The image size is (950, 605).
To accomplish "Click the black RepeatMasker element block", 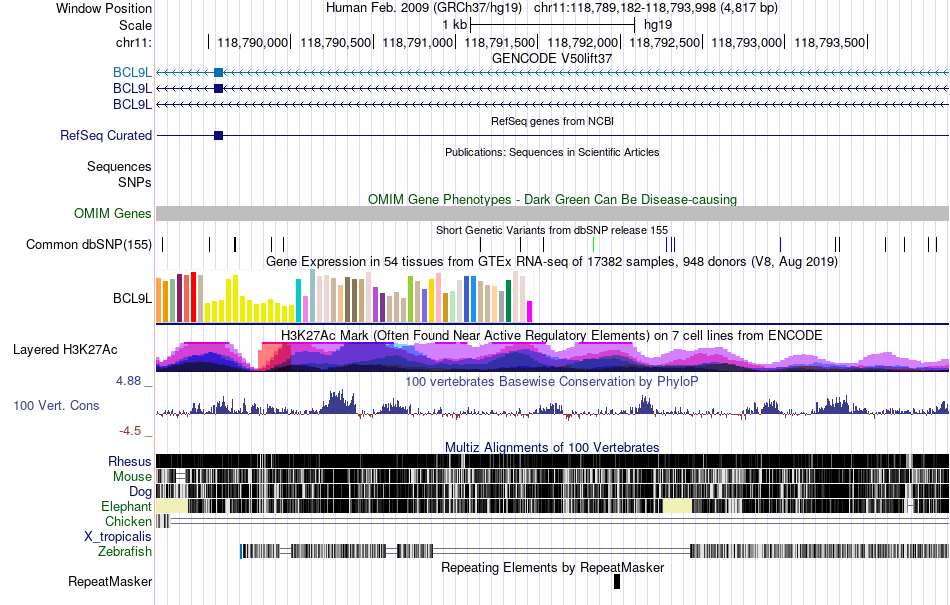I will coord(617,581).
